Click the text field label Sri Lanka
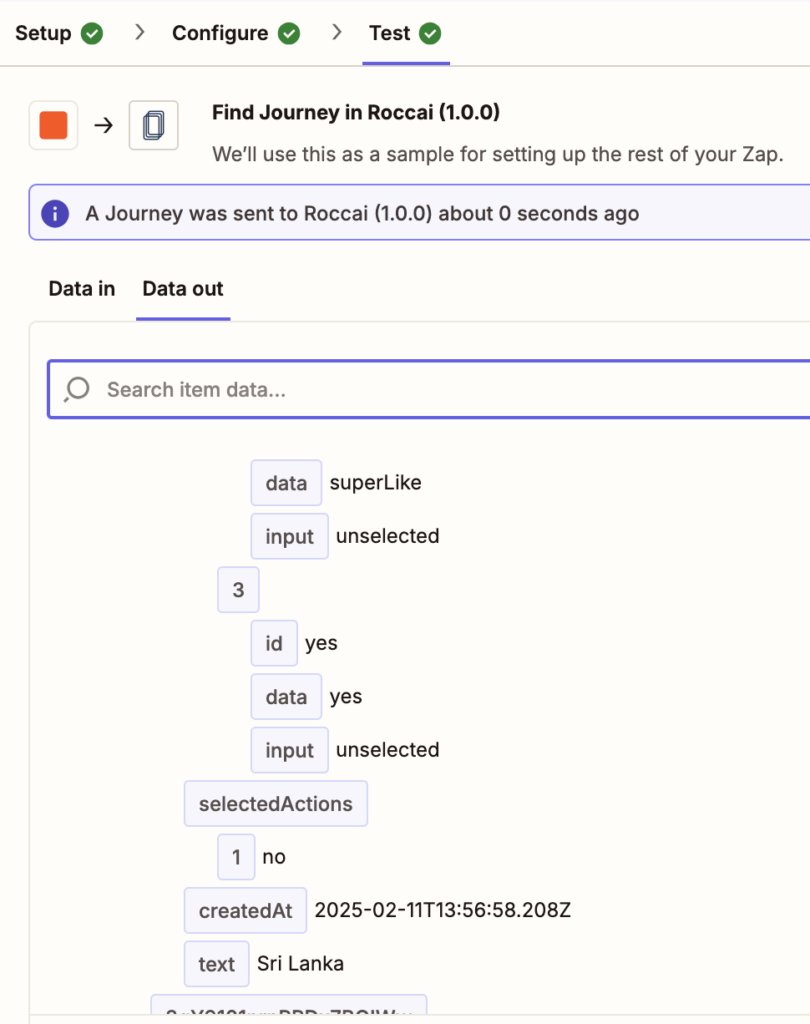Image resolution: width=810 pixels, height=1024 pixels. (216, 964)
